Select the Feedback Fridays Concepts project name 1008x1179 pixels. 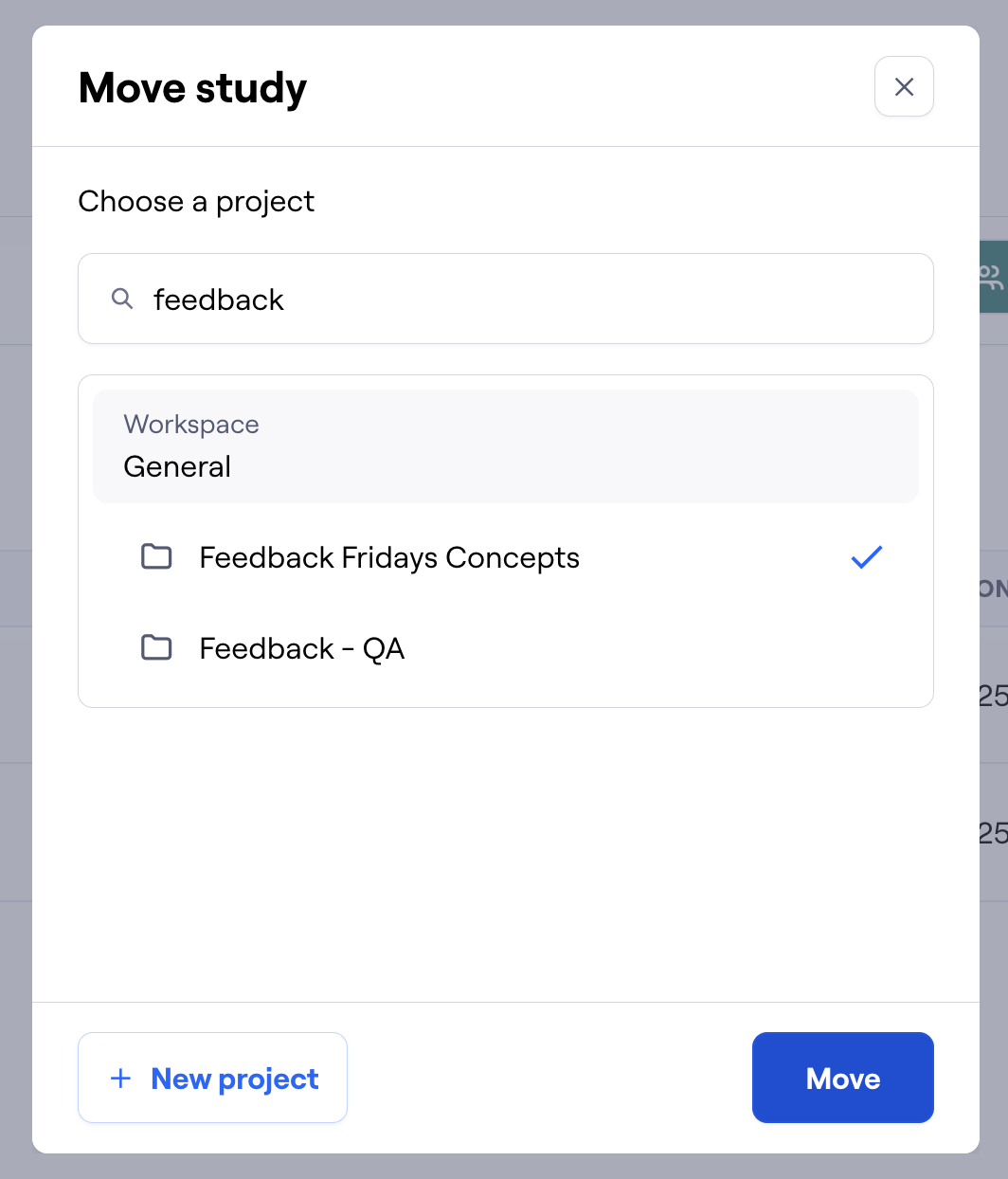(389, 557)
